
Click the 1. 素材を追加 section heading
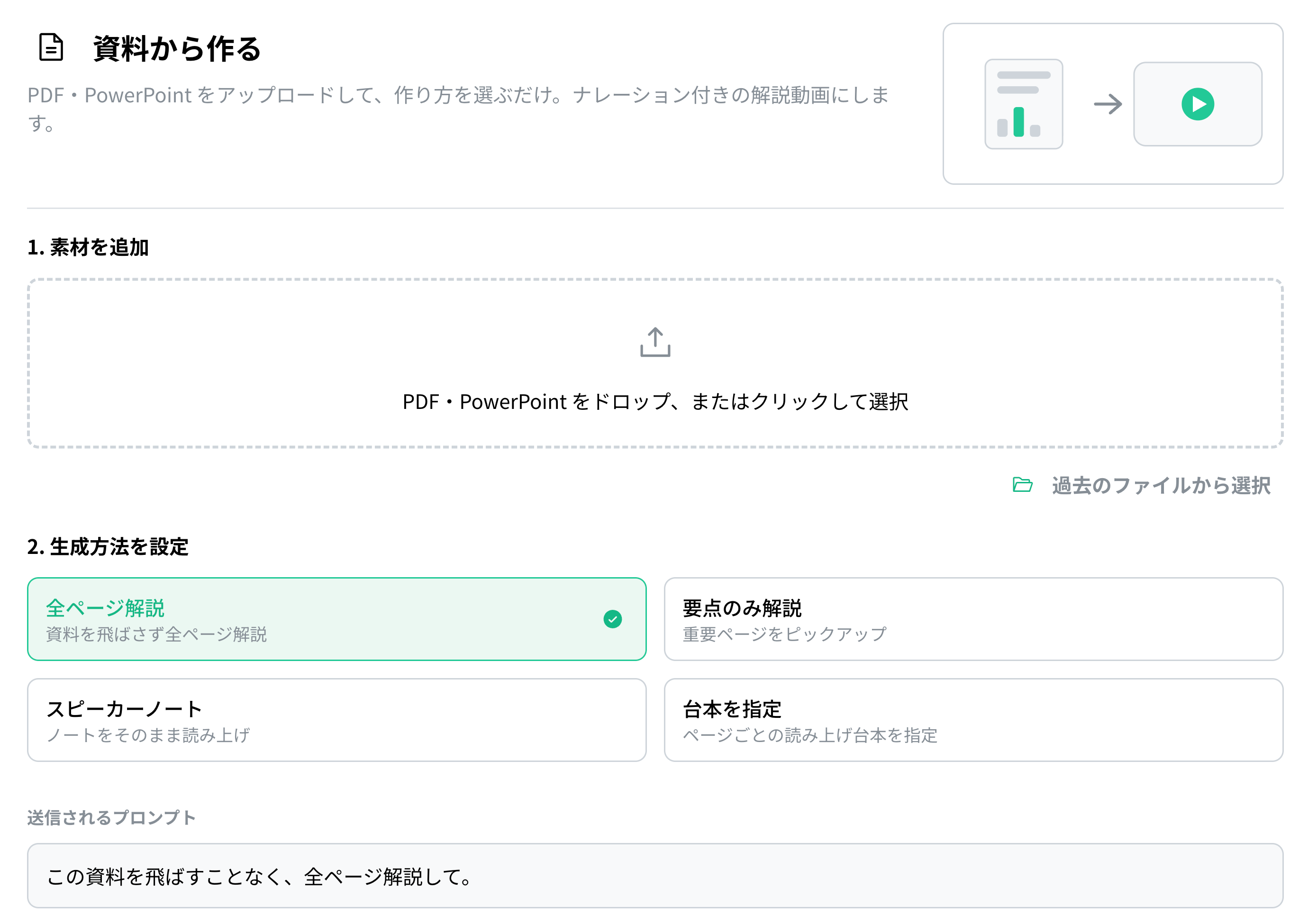(88, 248)
